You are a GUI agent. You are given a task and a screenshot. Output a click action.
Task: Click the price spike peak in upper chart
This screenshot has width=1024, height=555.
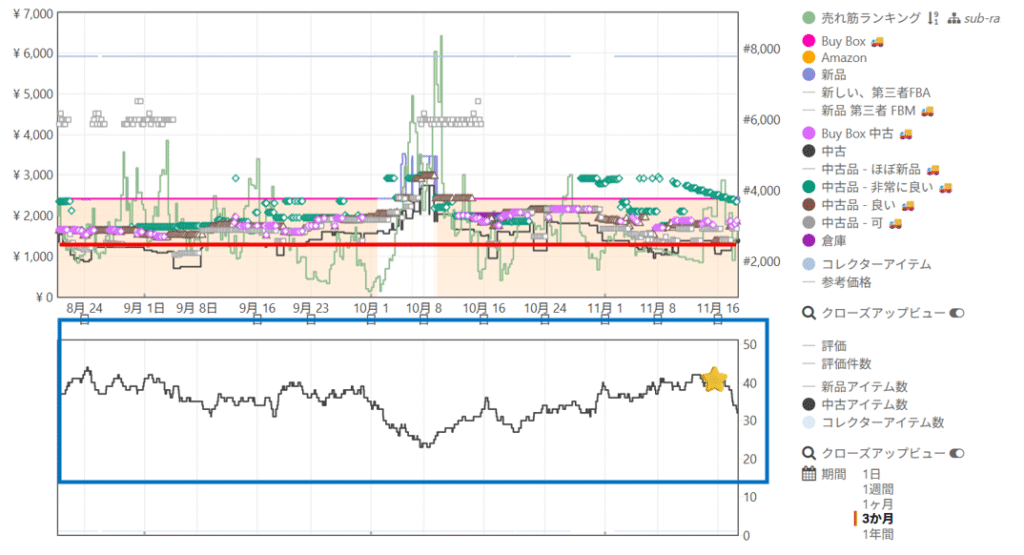click(441, 37)
